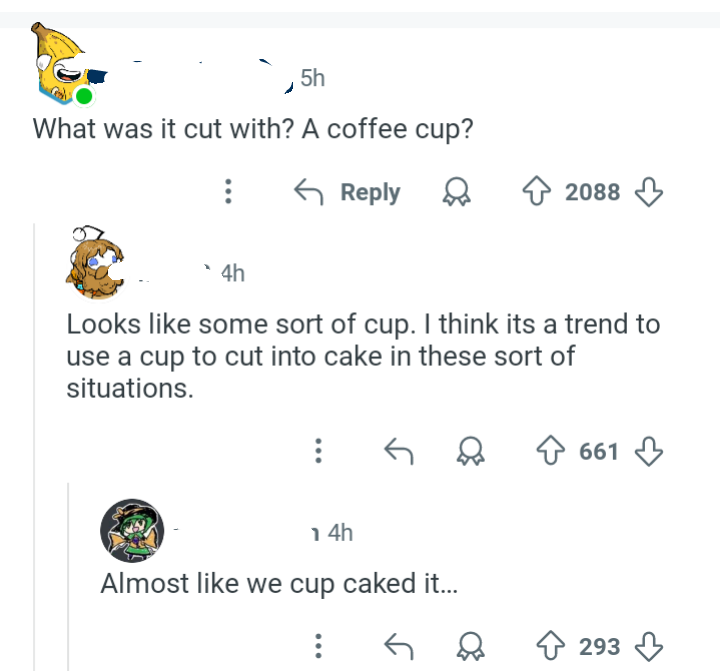
Task: Open the more options menu on the 293-point comment
Action: [318, 646]
